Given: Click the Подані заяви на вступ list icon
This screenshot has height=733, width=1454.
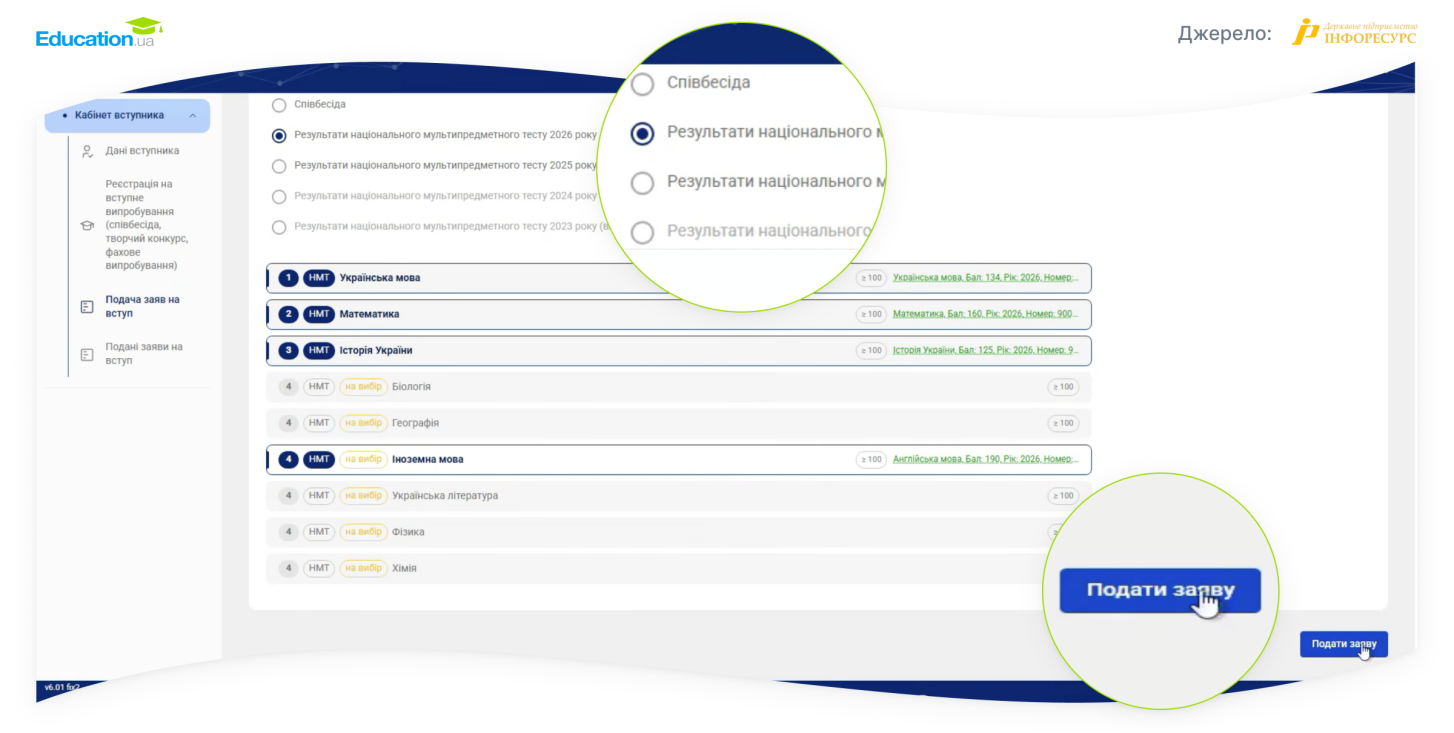Looking at the screenshot, I should click(87, 354).
